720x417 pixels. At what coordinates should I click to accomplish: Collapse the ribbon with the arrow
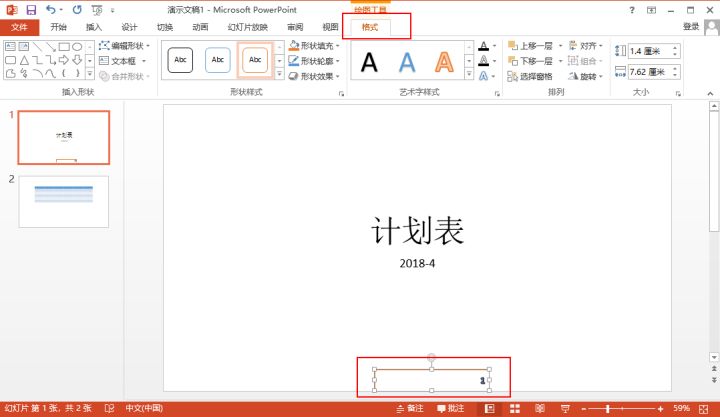[710, 94]
